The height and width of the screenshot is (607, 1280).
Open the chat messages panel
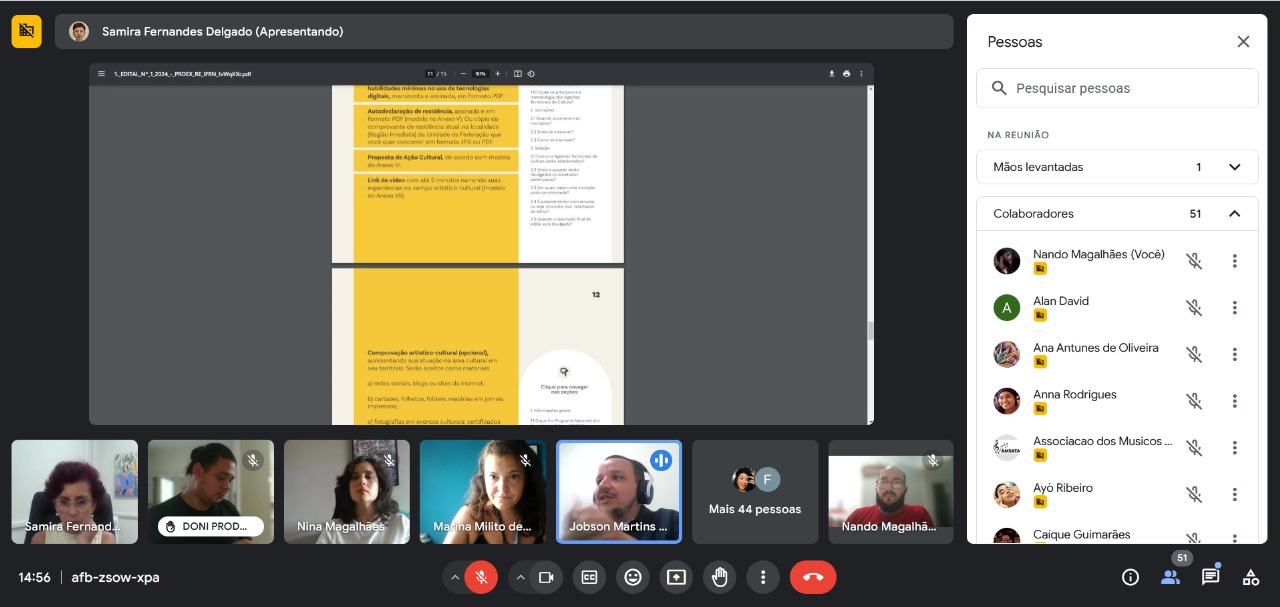1210,577
